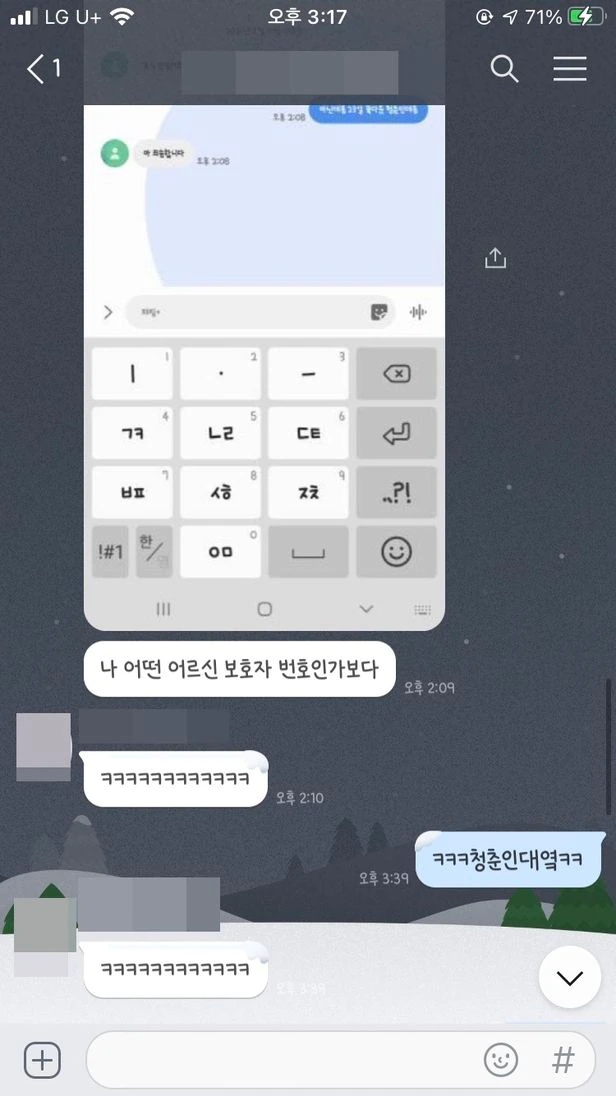Jump to latest message with down chevron
616x1096 pixels.
570,977
